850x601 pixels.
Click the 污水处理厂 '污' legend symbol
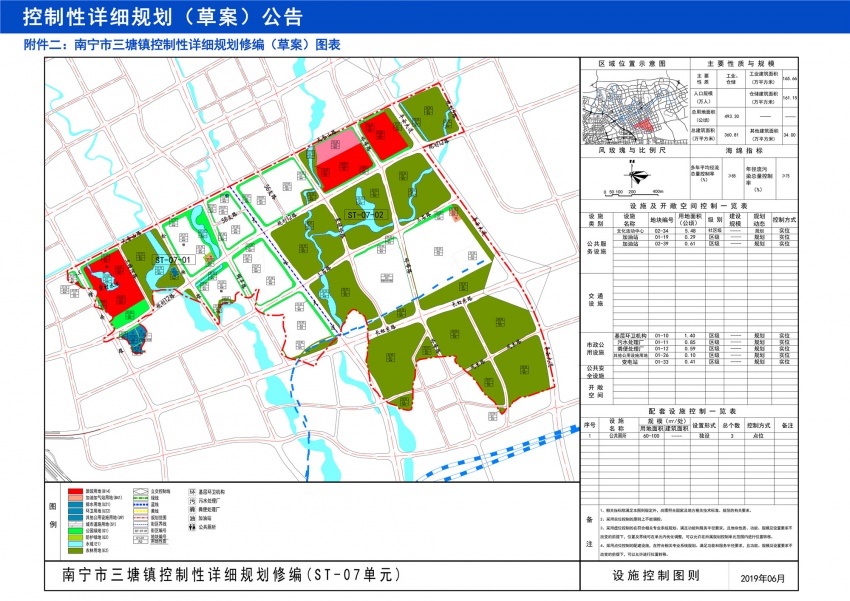pos(192,501)
